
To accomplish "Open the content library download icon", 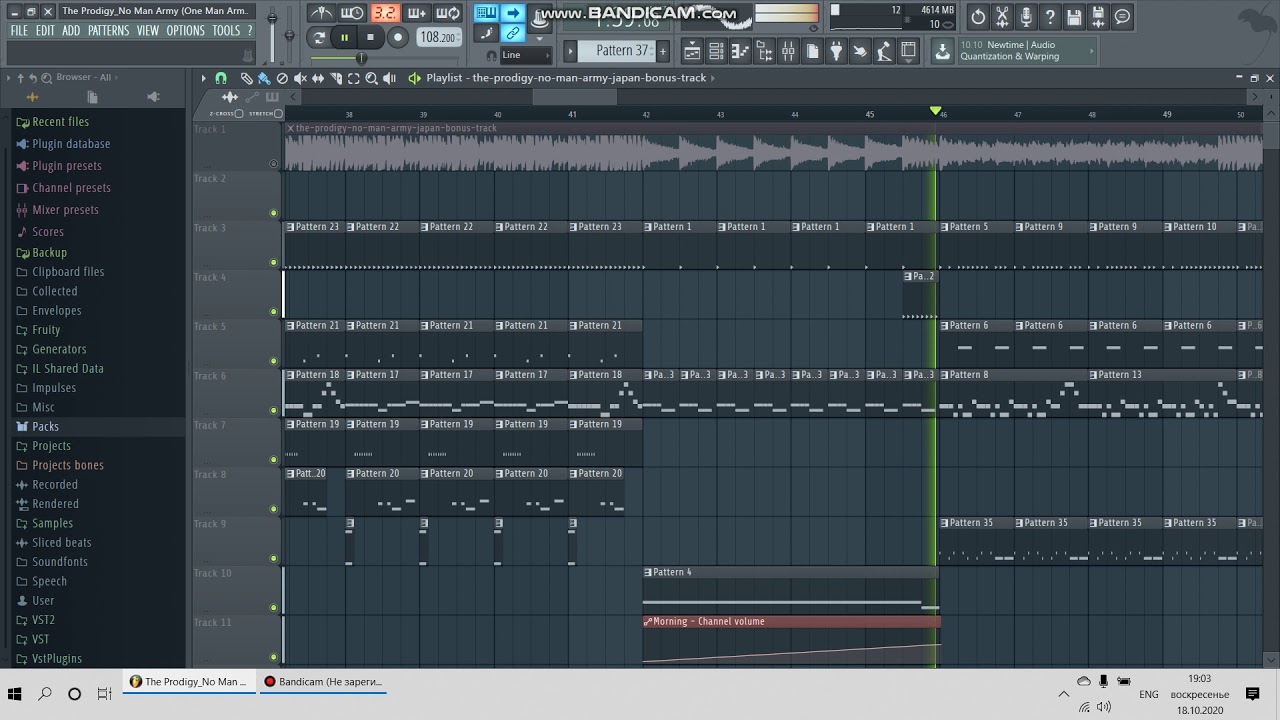I will point(942,51).
